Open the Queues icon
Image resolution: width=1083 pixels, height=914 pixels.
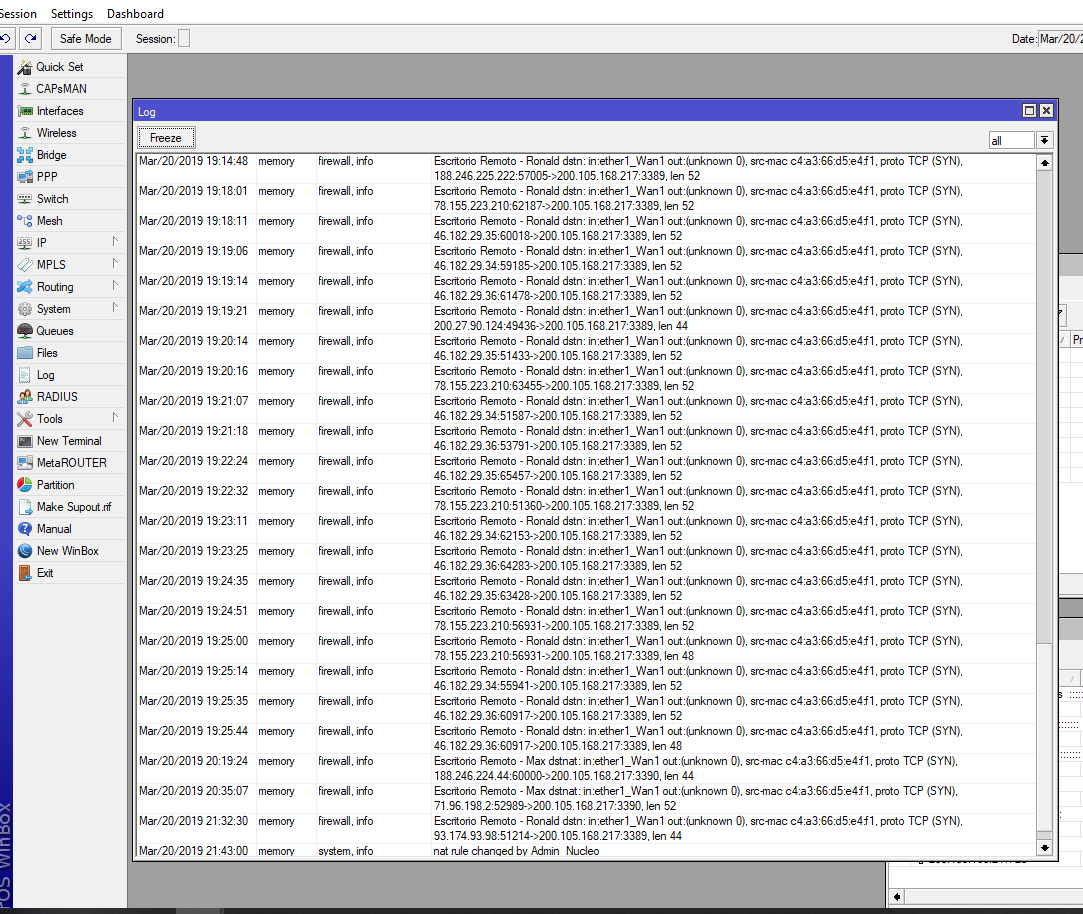25,331
